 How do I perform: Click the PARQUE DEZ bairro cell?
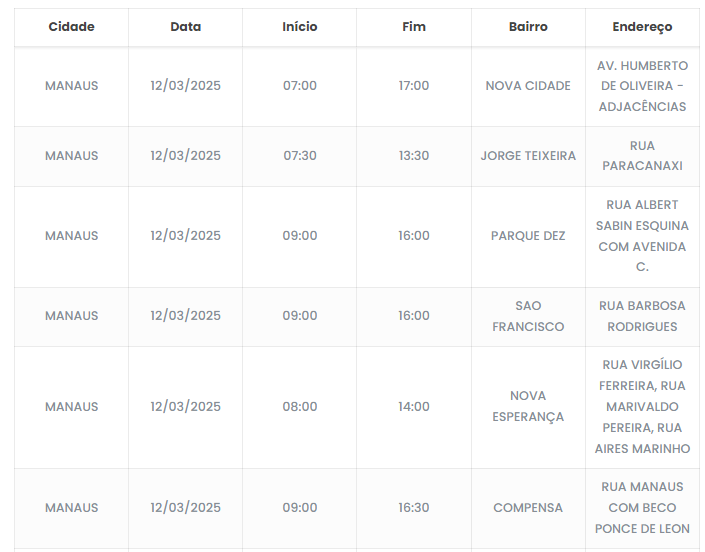528,236
